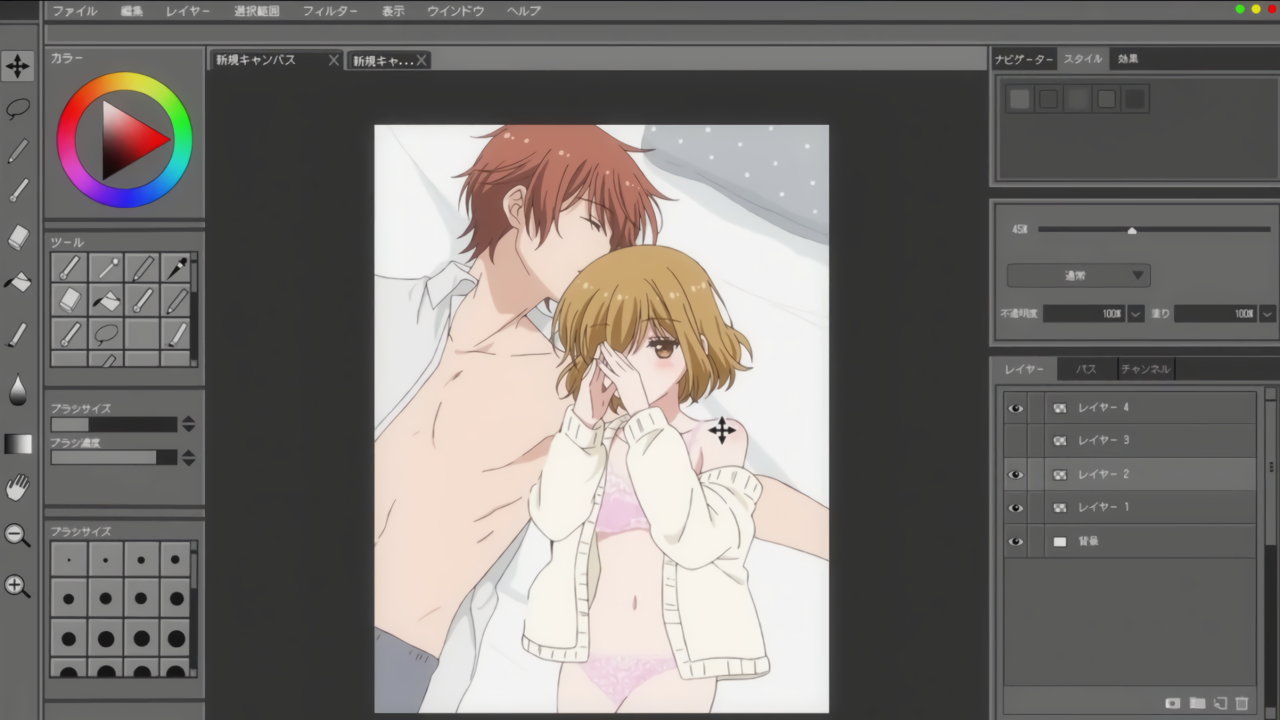
Task: Select the Hand pan tool
Action: tap(18, 488)
